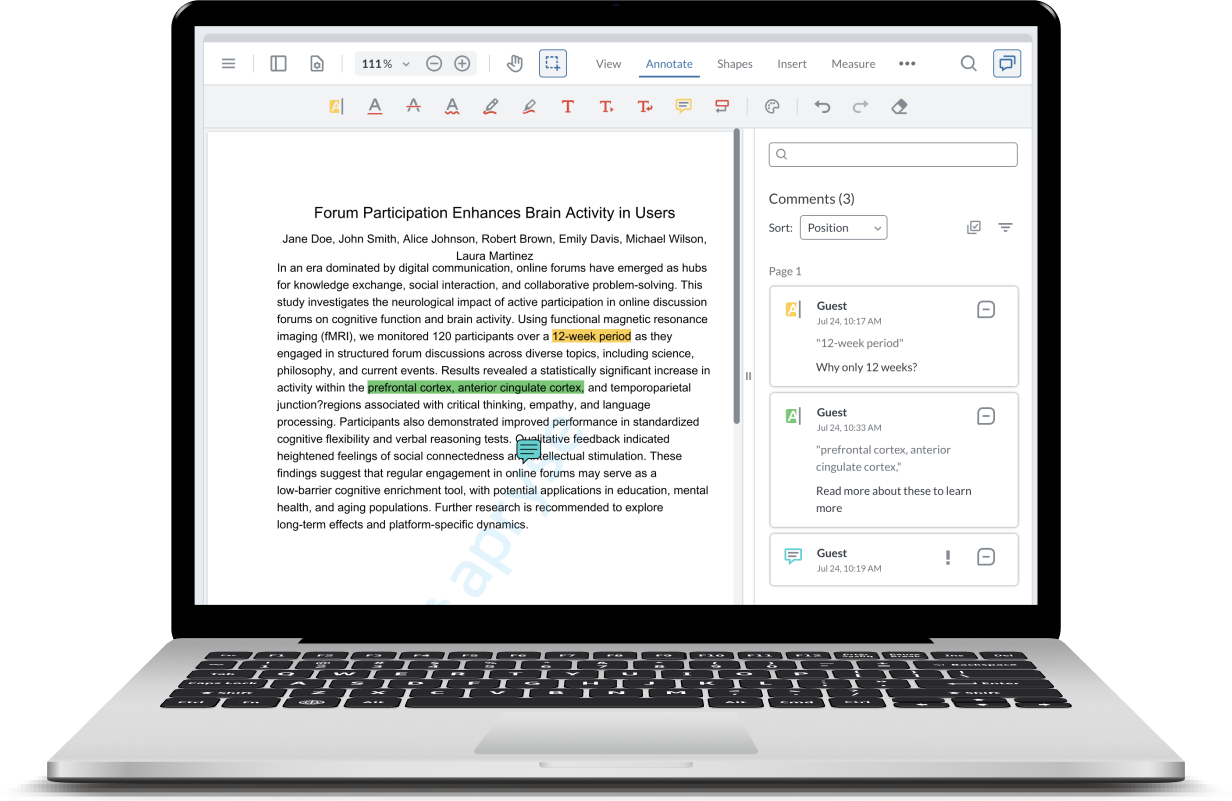
Task: Open the prefrontal cortex comment card
Action: (894, 460)
